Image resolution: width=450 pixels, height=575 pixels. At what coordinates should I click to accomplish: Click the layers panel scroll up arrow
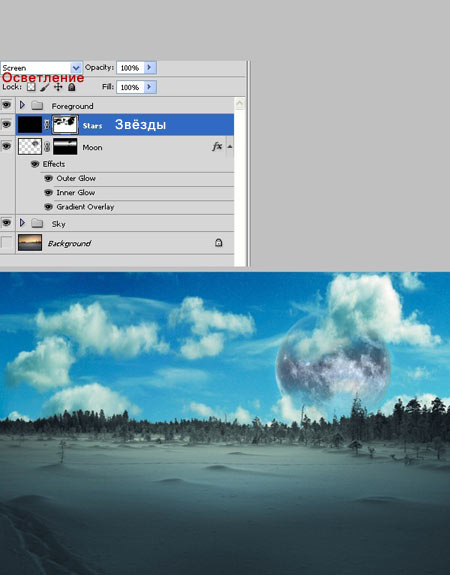pyautogui.click(x=239, y=104)
